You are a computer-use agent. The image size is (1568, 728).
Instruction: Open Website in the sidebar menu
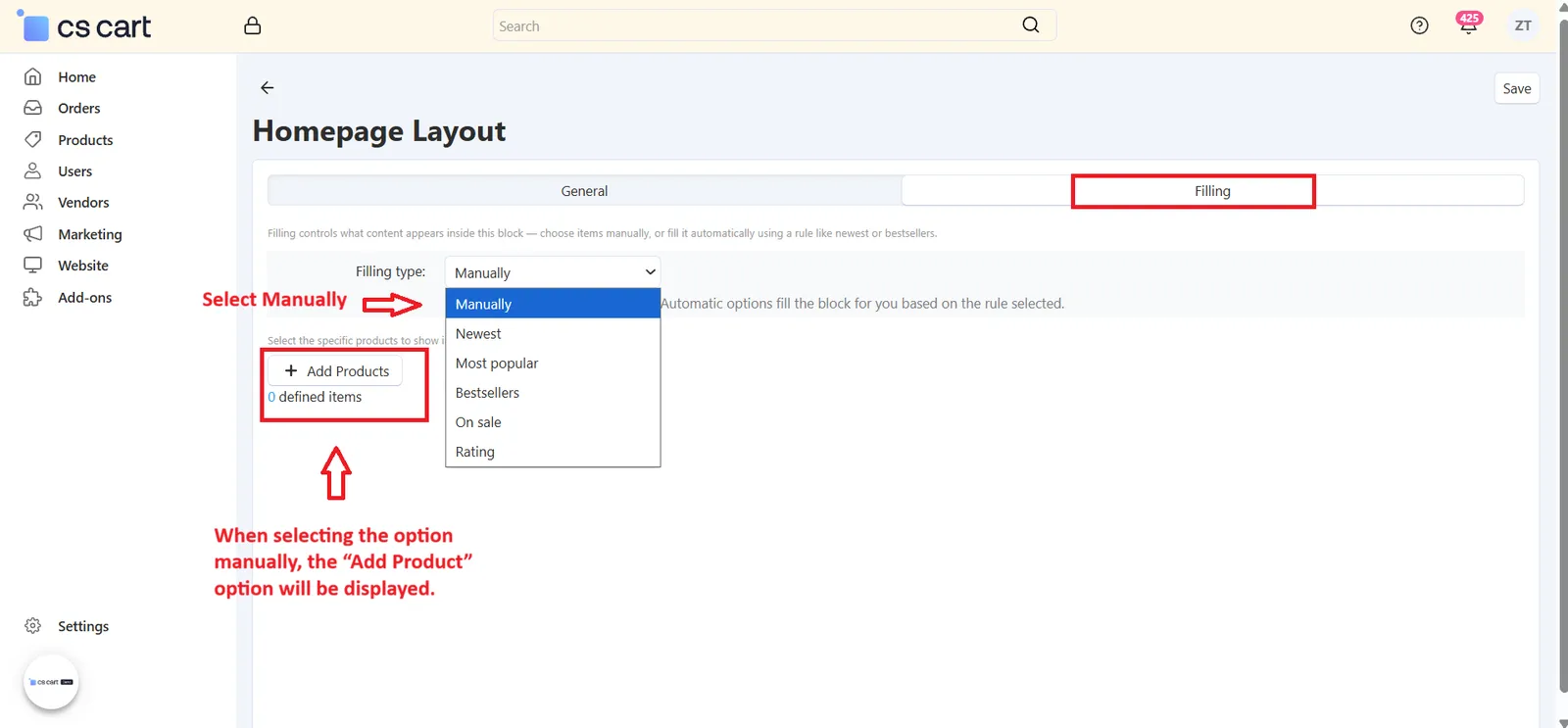[x=83, y=266]
